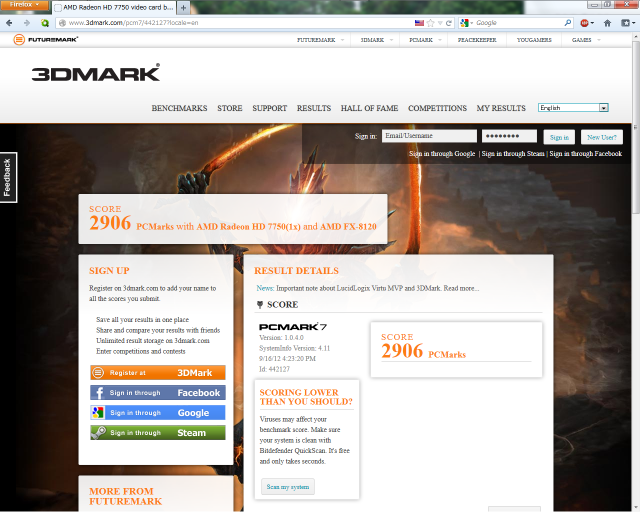Open the Firefox menu button
This screenshot has height=512, width=640.
tap(24, 5)
